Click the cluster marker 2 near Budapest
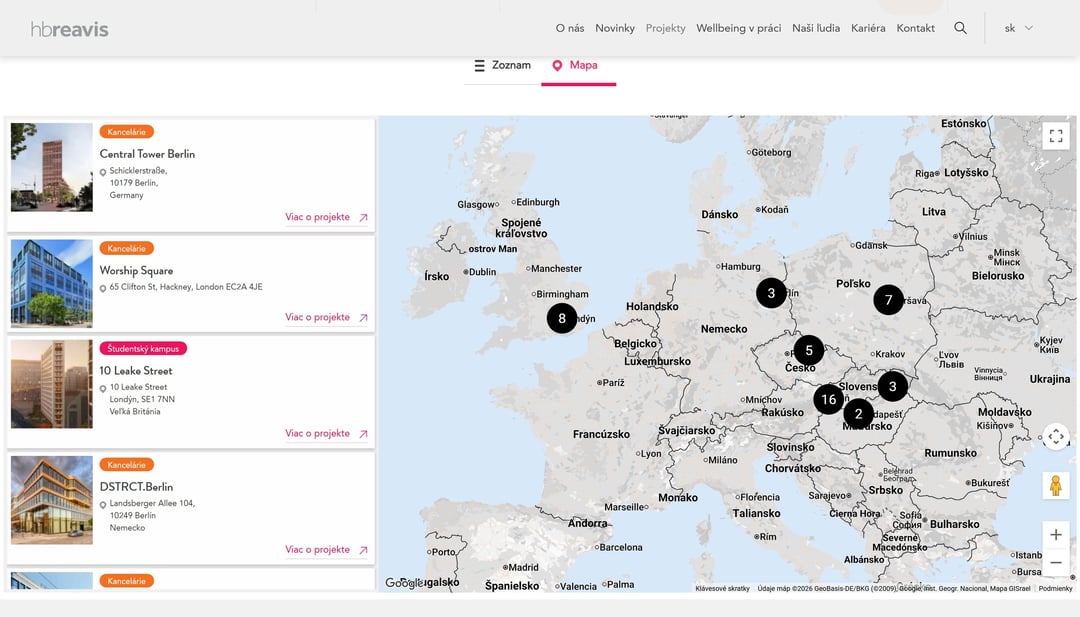The image size is (1080, 617). [x=858, y=414]
